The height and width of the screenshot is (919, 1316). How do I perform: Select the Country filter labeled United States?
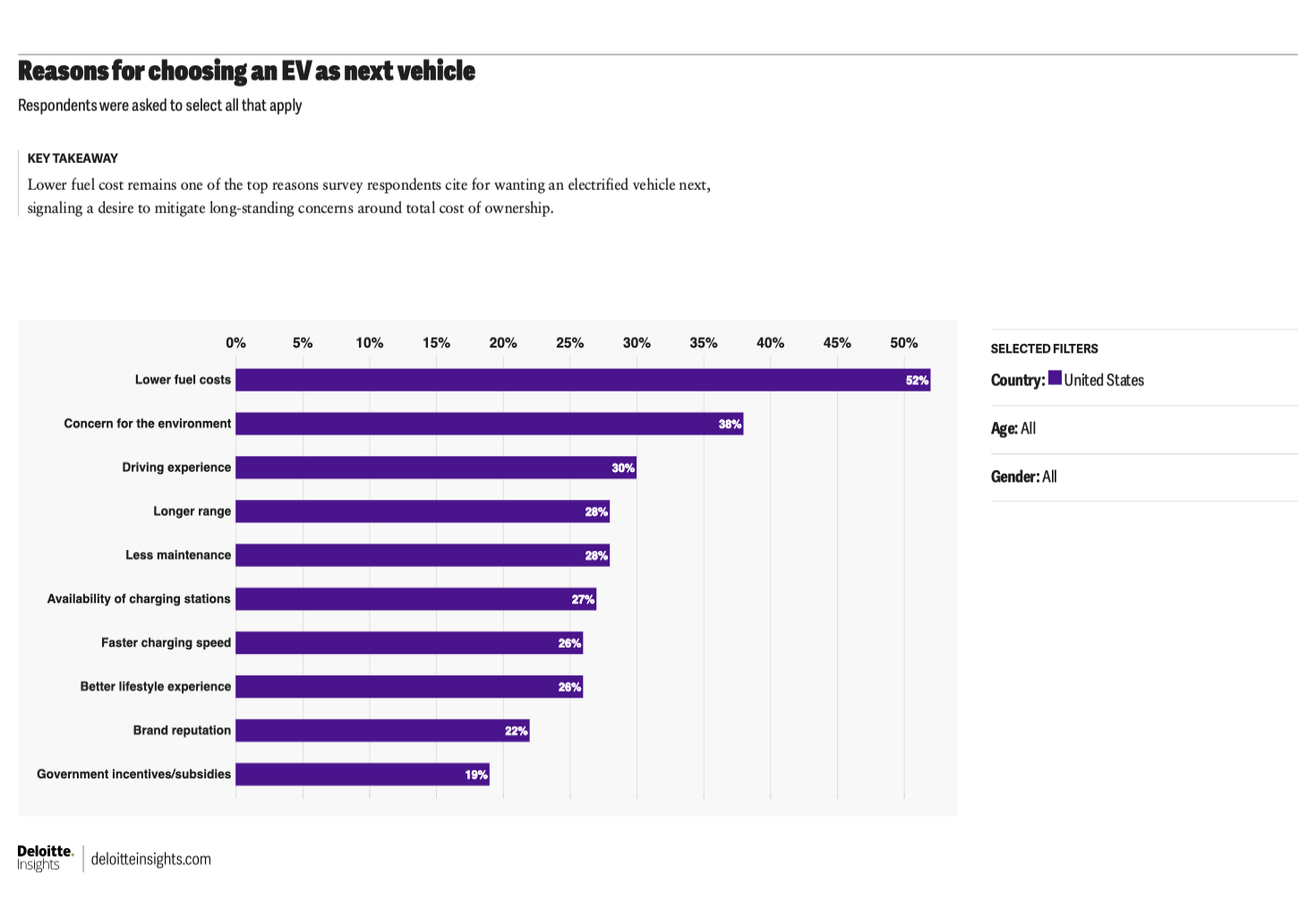(x=1103, y=380)
